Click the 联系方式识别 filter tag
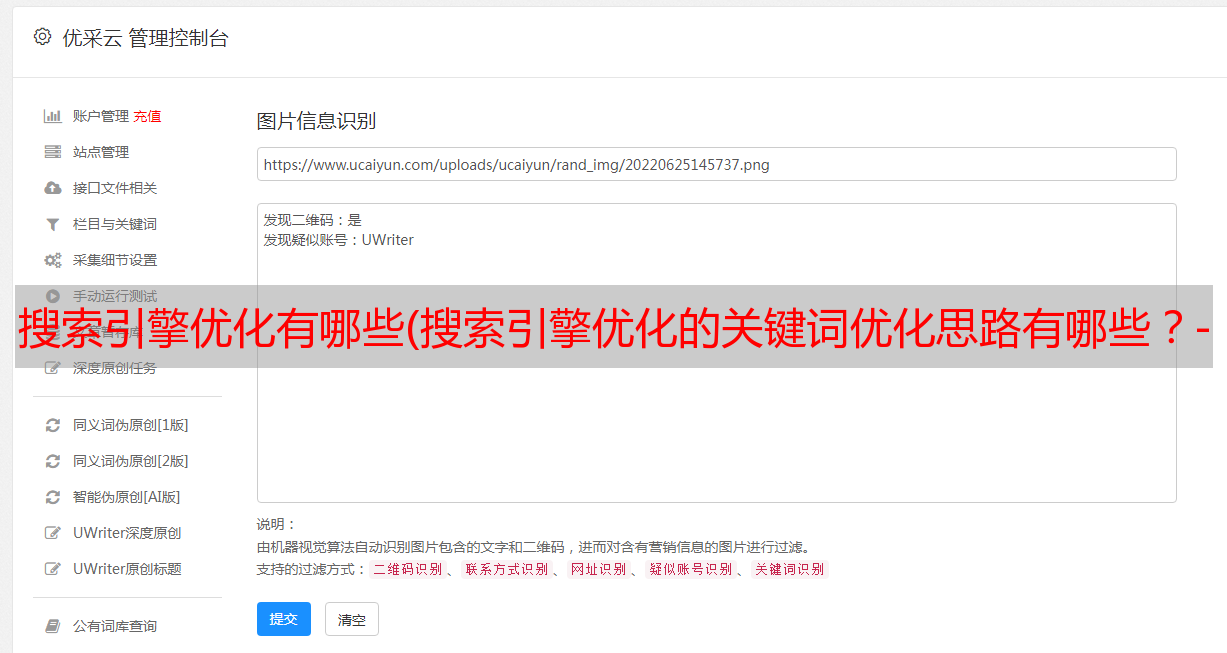 (507, 569)
